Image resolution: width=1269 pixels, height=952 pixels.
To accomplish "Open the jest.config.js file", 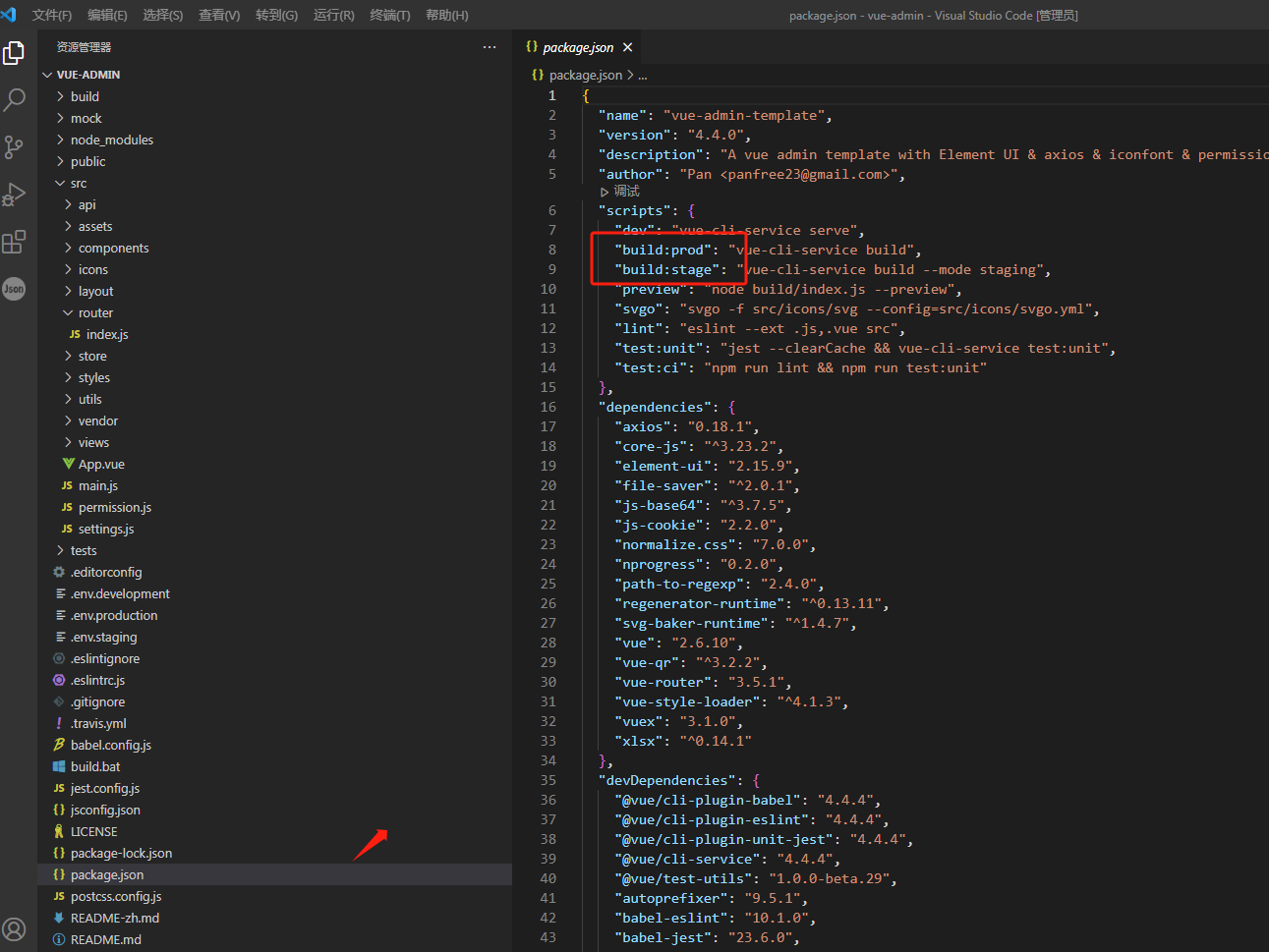I will click(x=275, y=788).
